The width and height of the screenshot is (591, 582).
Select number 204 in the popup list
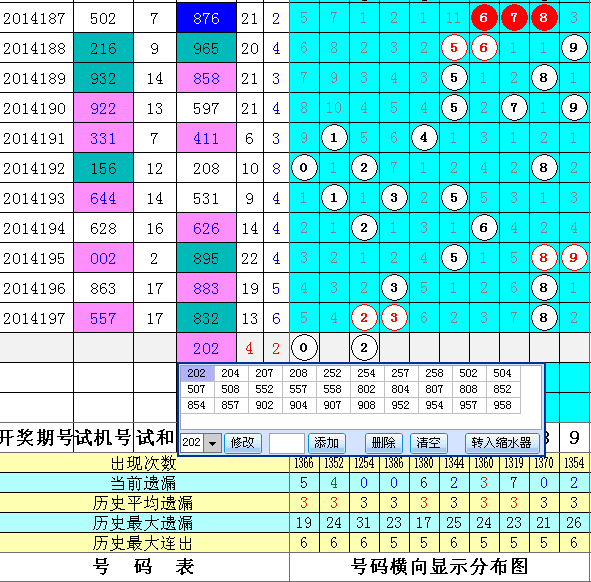230,373
